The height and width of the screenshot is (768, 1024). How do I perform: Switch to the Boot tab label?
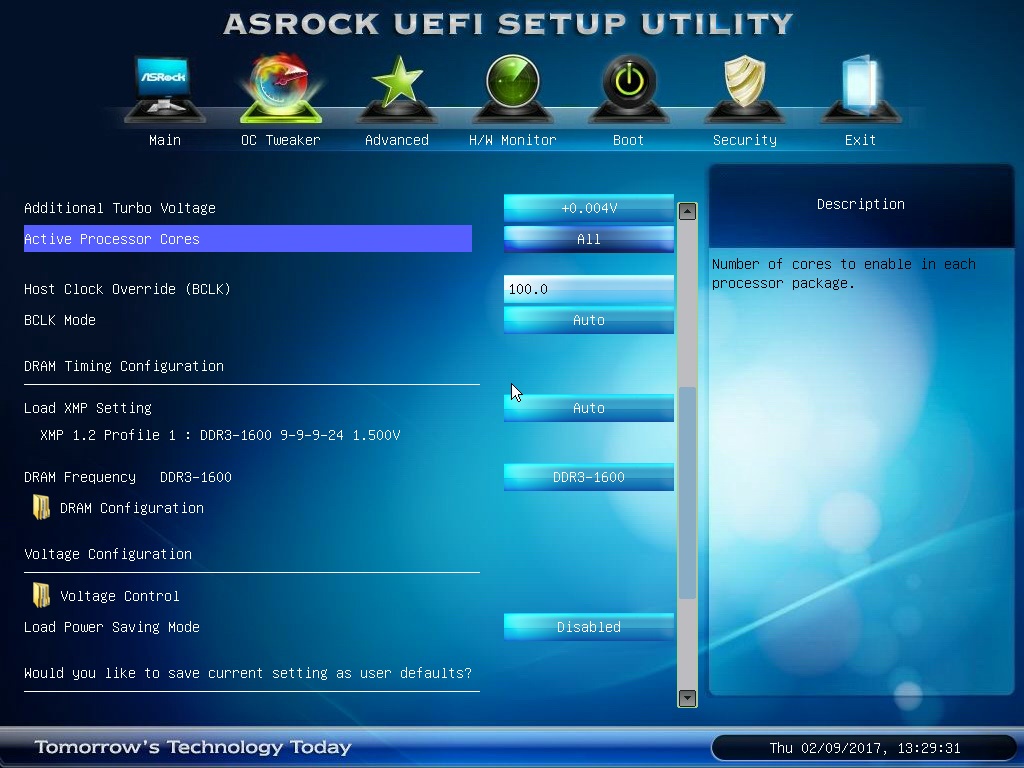[x=628, y=140]
